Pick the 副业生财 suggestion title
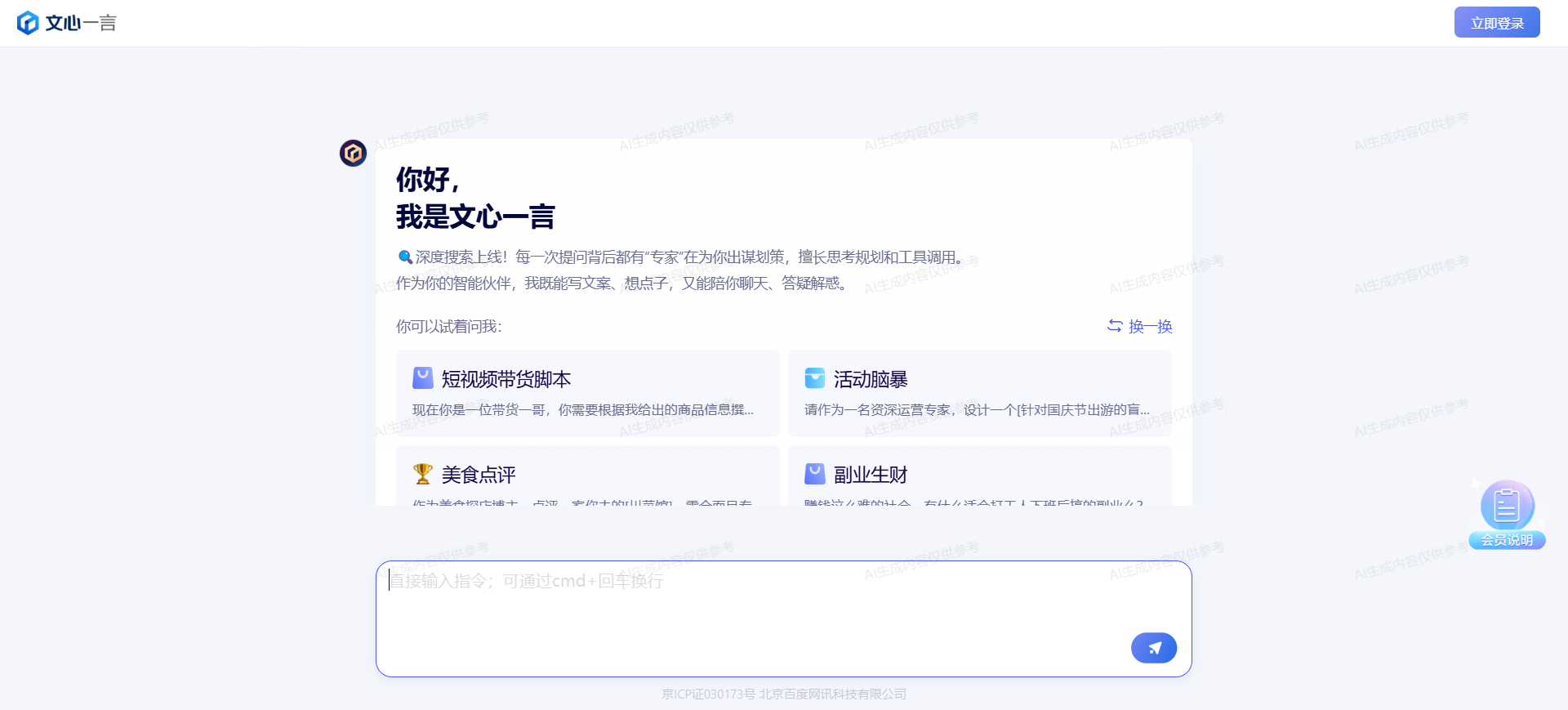Viewport: 1568px width, 710px height. pos(871,475)
